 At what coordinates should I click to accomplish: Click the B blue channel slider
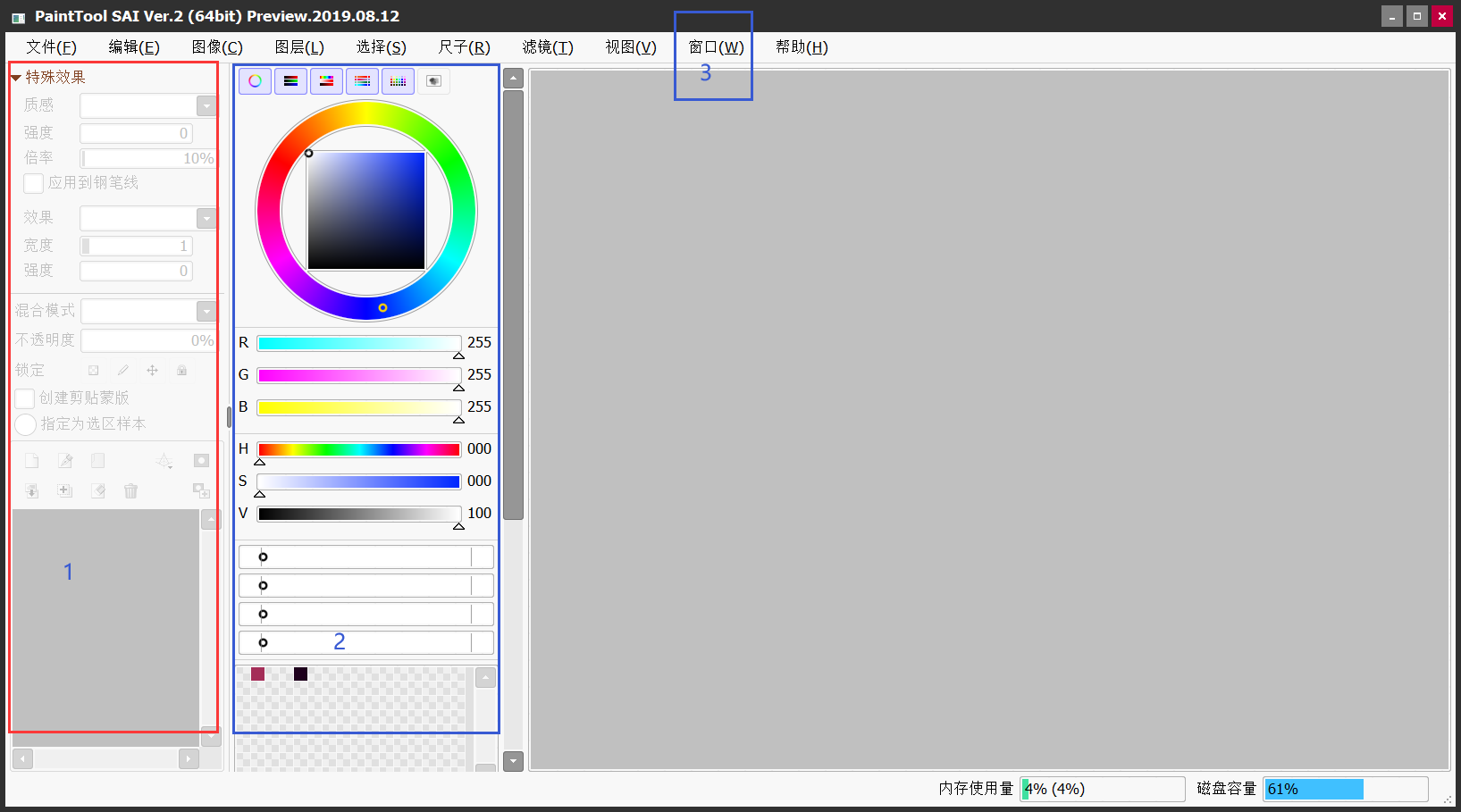pyautogui.click(x=359, y=408)
